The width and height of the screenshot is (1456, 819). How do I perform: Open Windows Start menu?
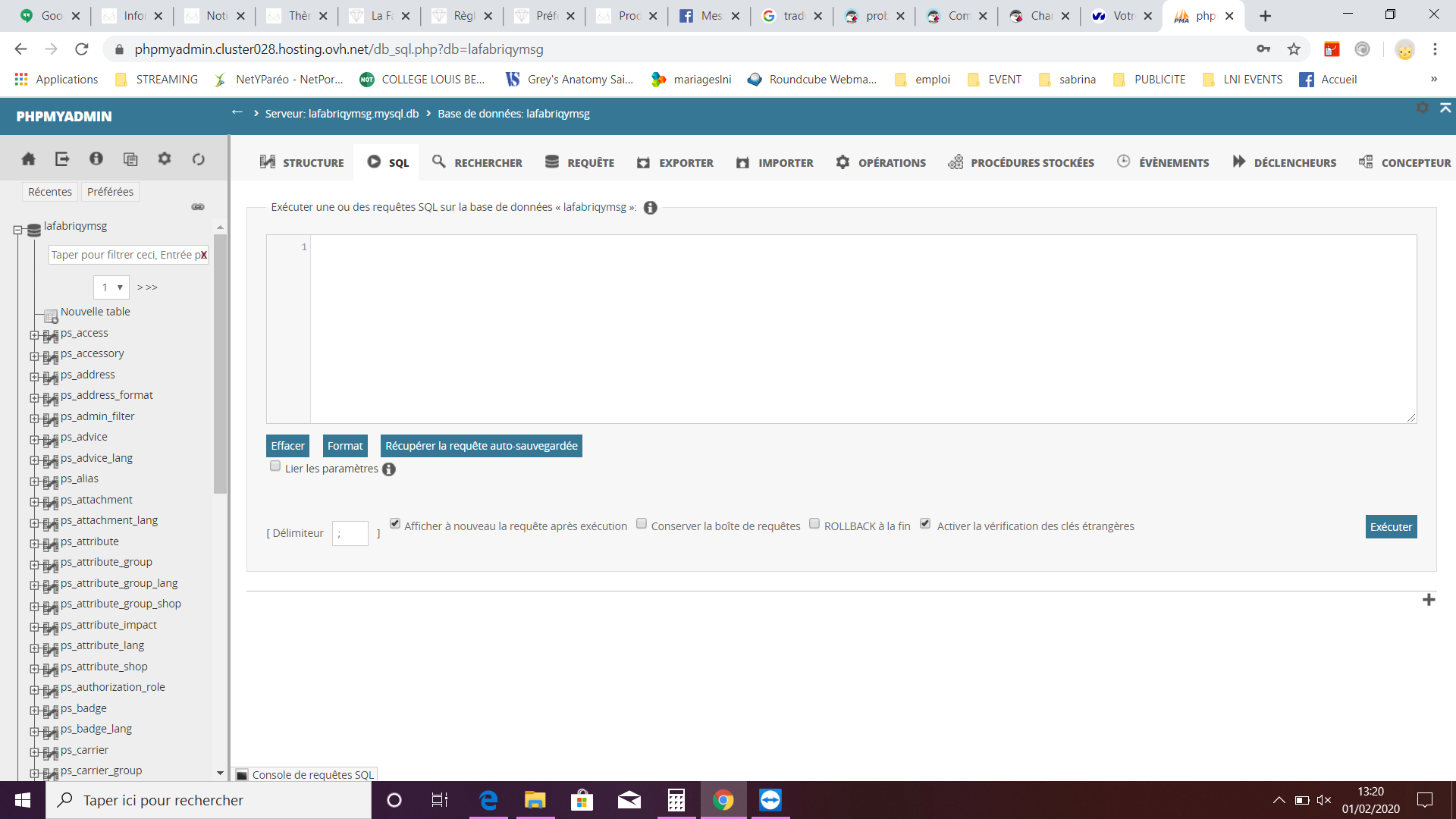[23, 800]
